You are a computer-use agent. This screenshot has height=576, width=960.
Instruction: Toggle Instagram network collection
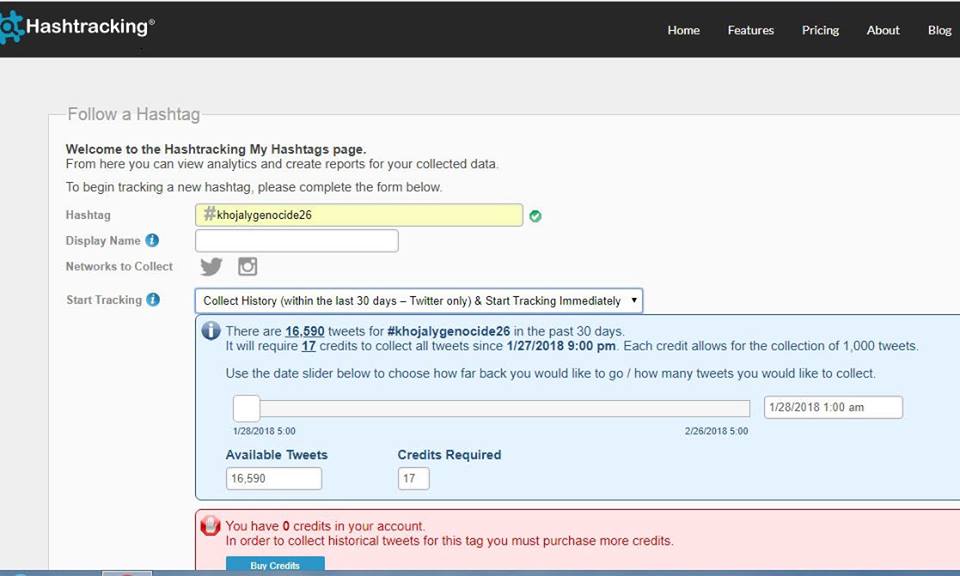click(247, 266)
